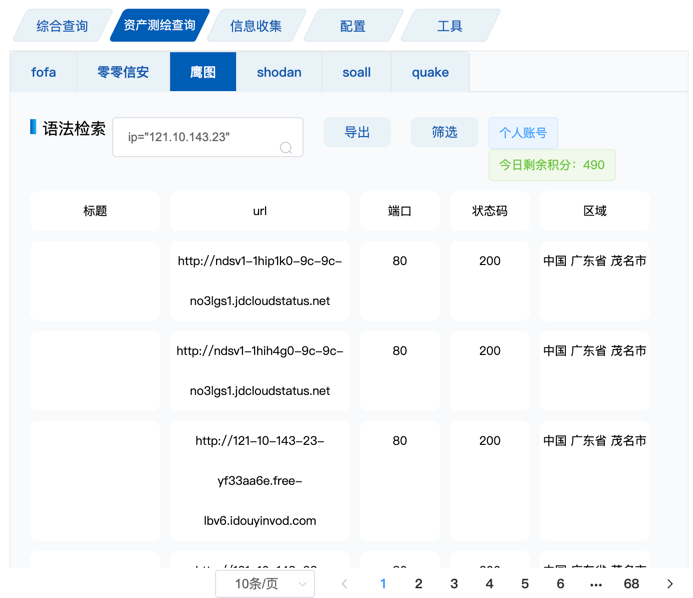Click the search magnifier icon in query field

tap(286, 147)
